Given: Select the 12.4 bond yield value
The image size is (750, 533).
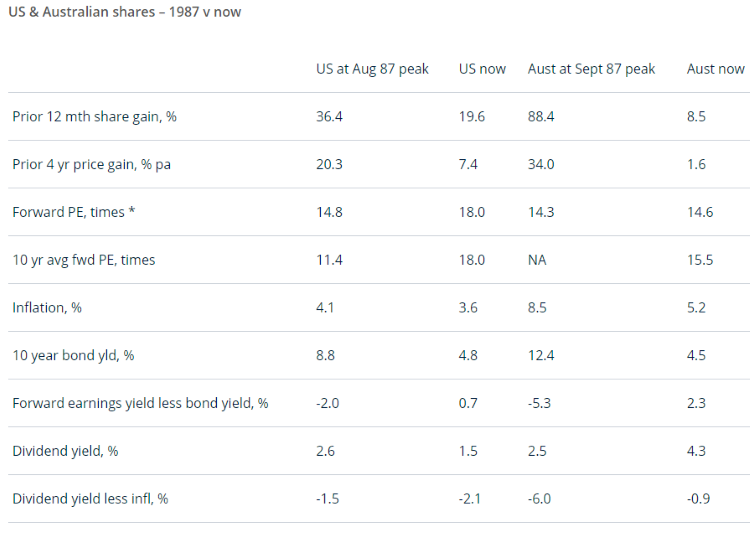Looking at the screenshot, I should point(541,355).
